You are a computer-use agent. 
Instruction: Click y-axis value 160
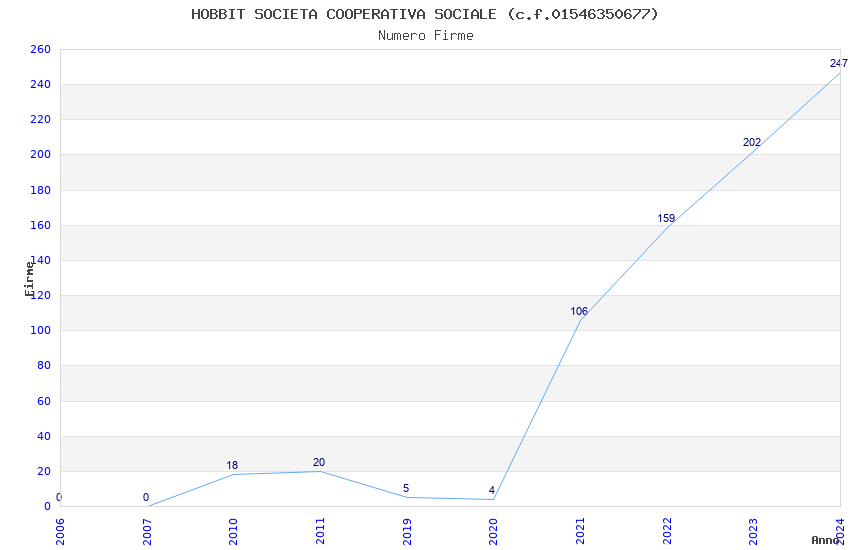[41, 225]
